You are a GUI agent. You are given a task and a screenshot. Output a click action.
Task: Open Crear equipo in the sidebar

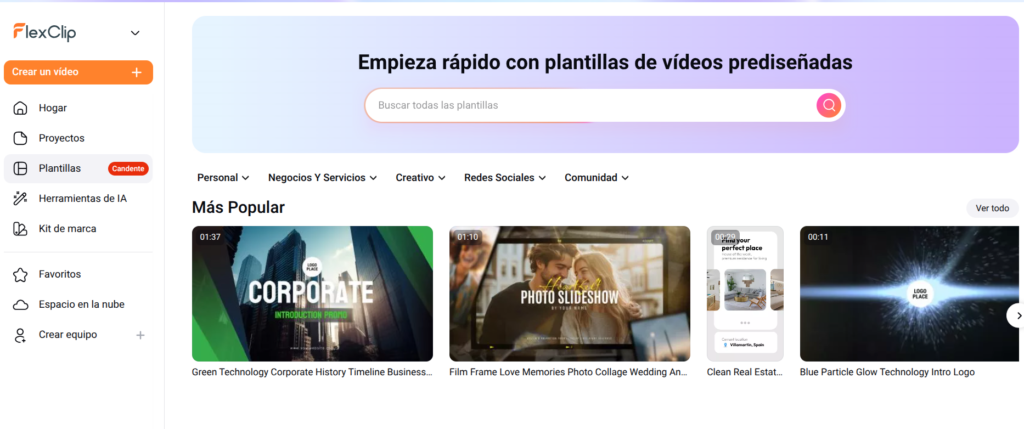click(x=78, y=335)
